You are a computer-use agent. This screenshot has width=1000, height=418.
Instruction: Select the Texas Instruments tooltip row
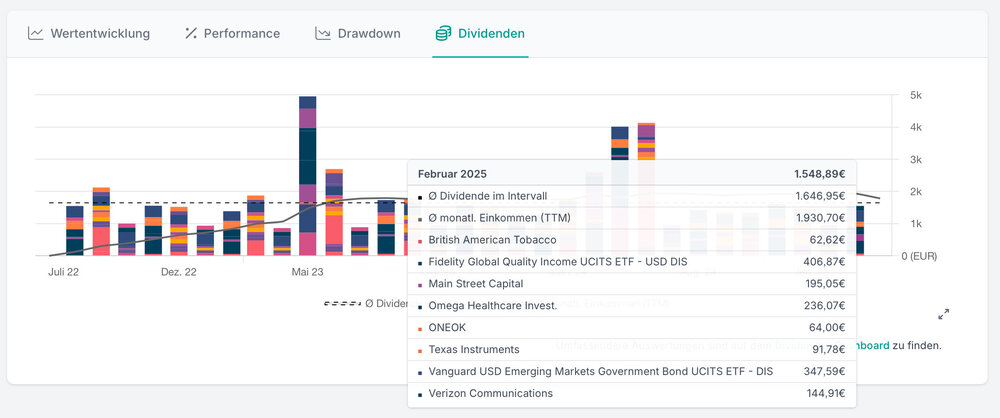474,350
